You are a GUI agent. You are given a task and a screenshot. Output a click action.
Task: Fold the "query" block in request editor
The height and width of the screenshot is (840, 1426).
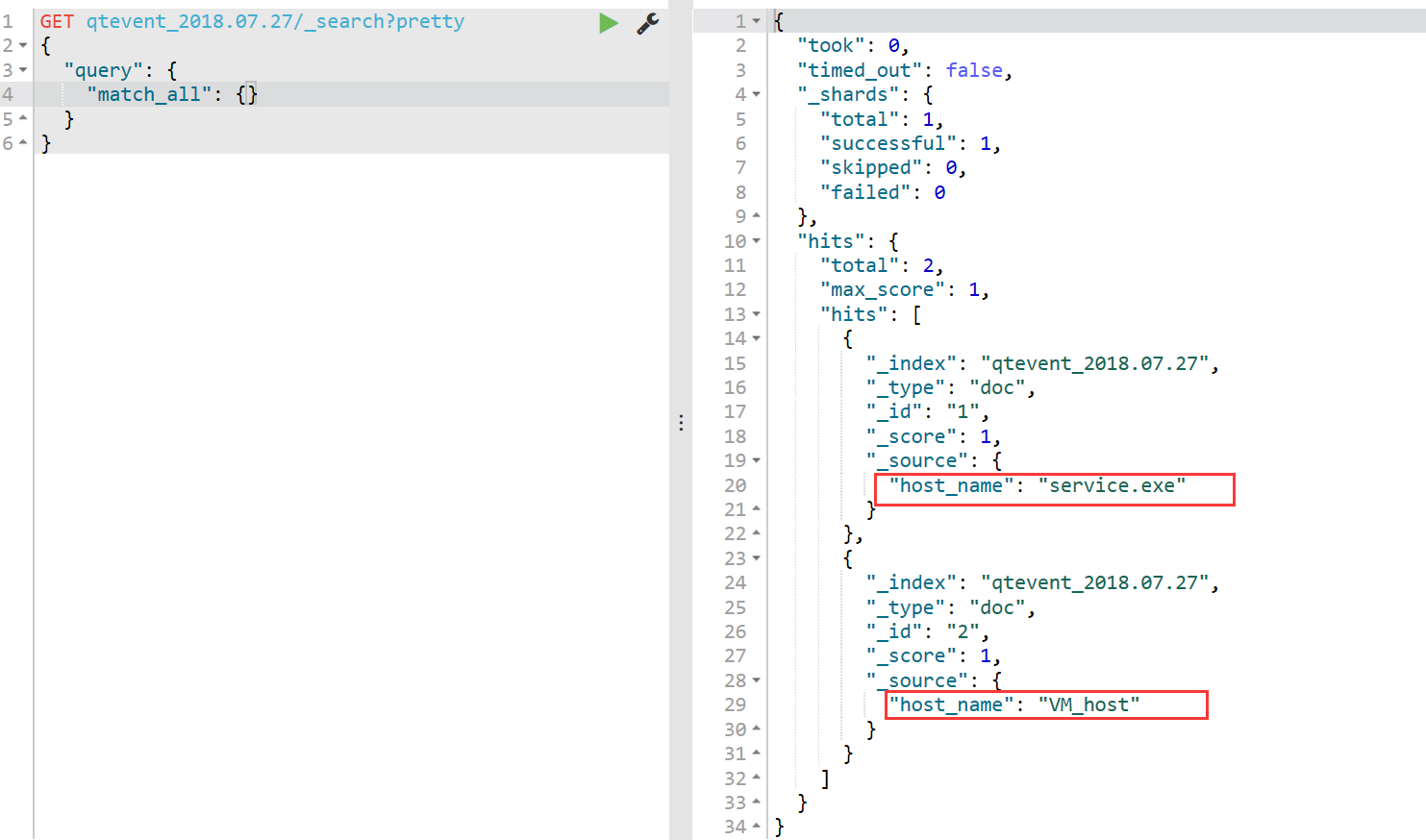pyautogui.click(x=23, y=70)
